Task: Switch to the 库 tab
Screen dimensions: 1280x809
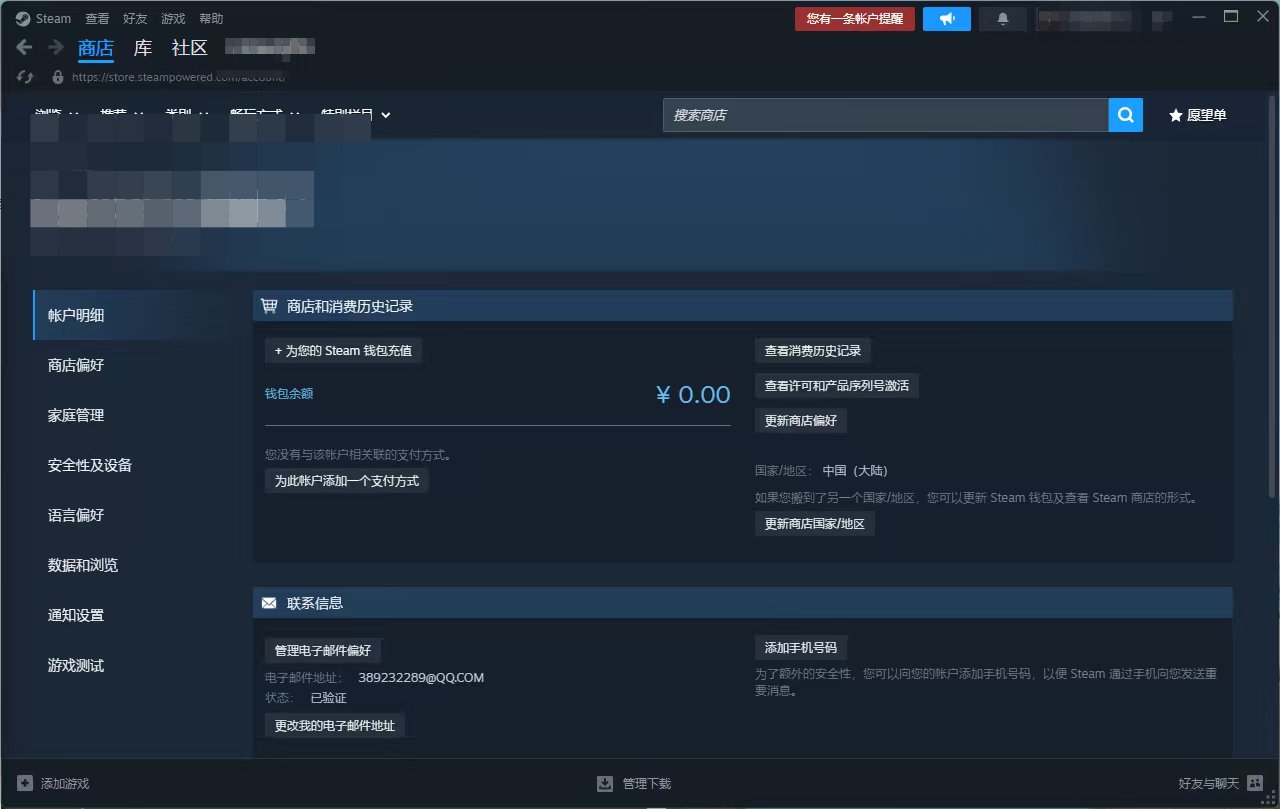Action: pos(143,48)
